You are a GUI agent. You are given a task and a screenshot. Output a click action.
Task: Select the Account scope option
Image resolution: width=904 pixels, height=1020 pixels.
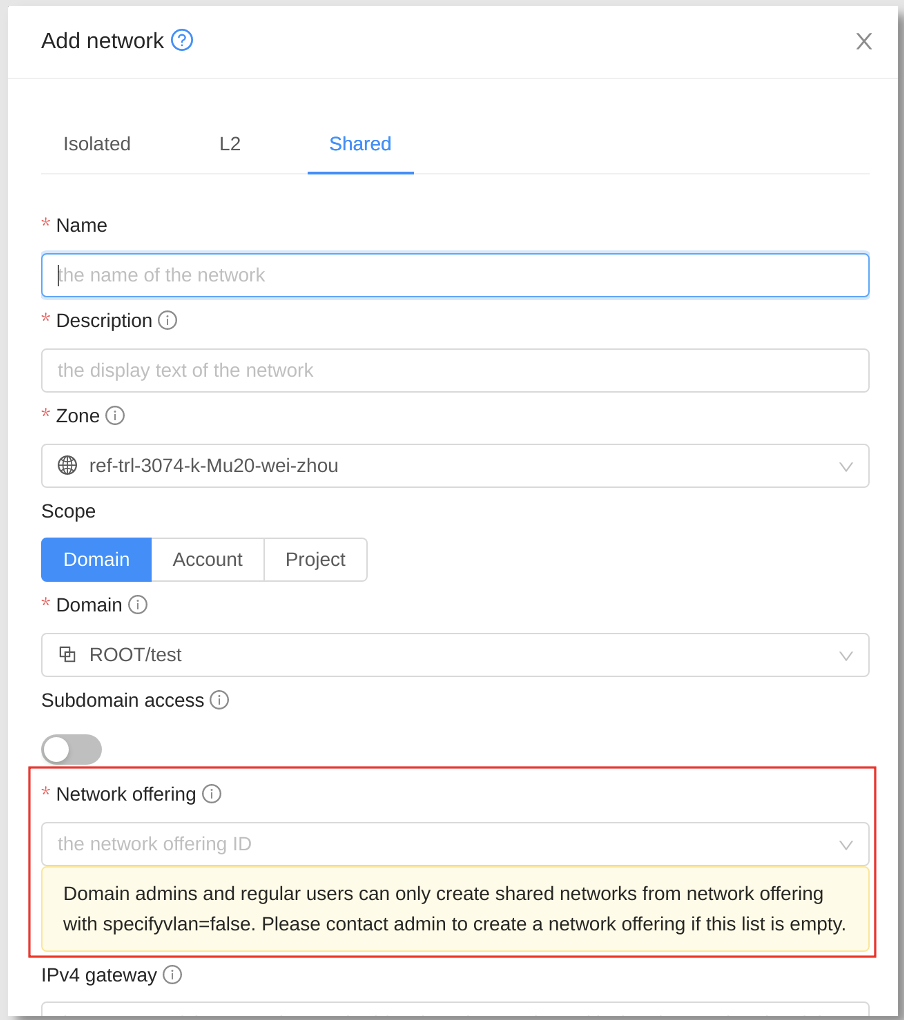[207, 559]
